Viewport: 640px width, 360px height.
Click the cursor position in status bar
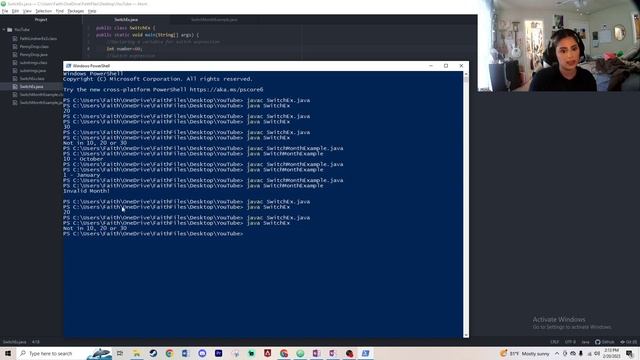tap(36, 342)
